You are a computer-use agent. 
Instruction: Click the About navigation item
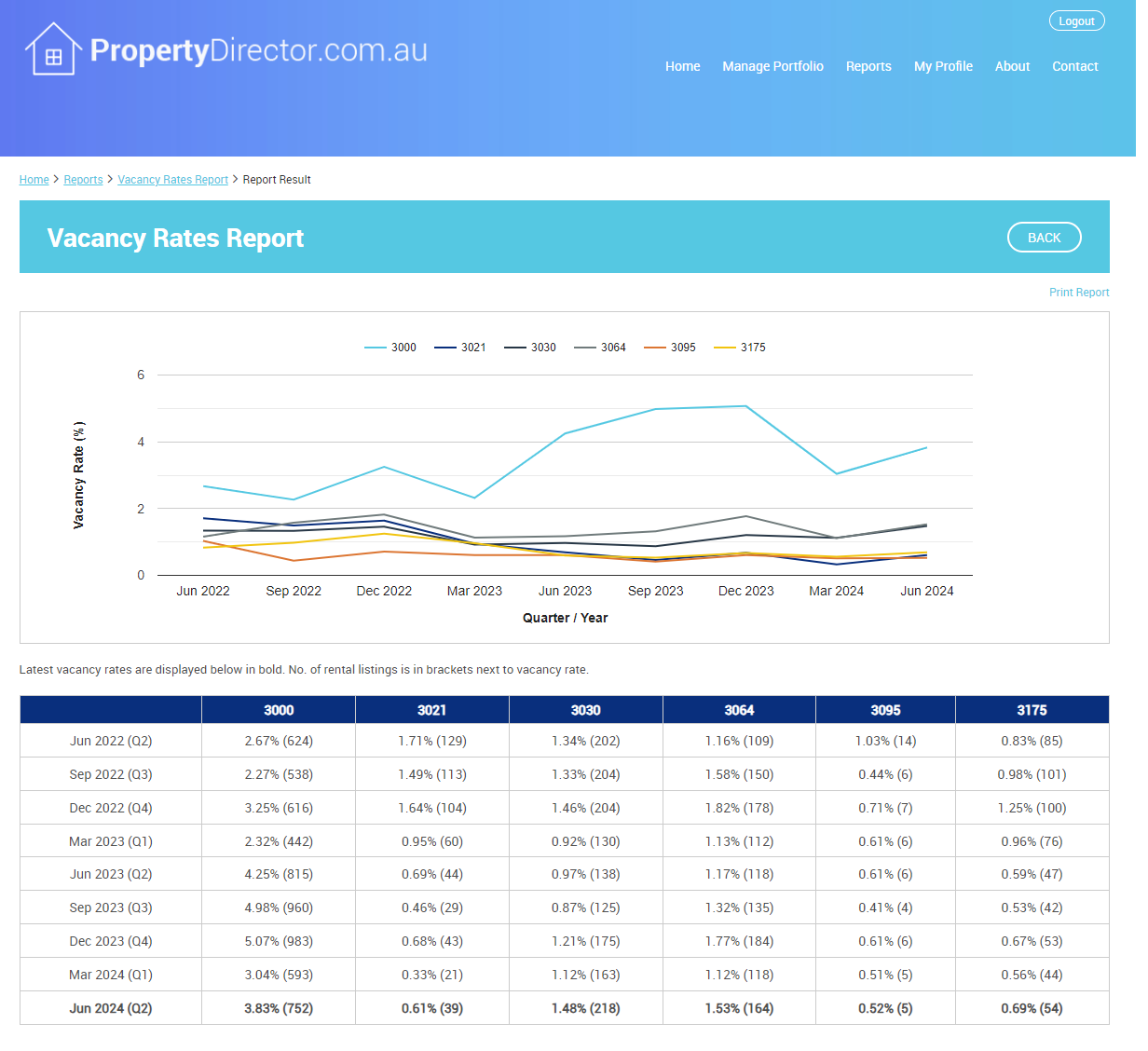point(1012,66)
